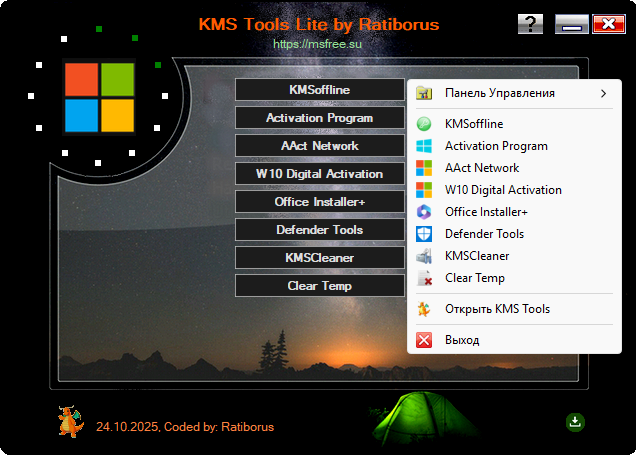Click the orange dragon mascot icon in the footer
This screenshot has height=455, width=636.
tap(71, 422)
